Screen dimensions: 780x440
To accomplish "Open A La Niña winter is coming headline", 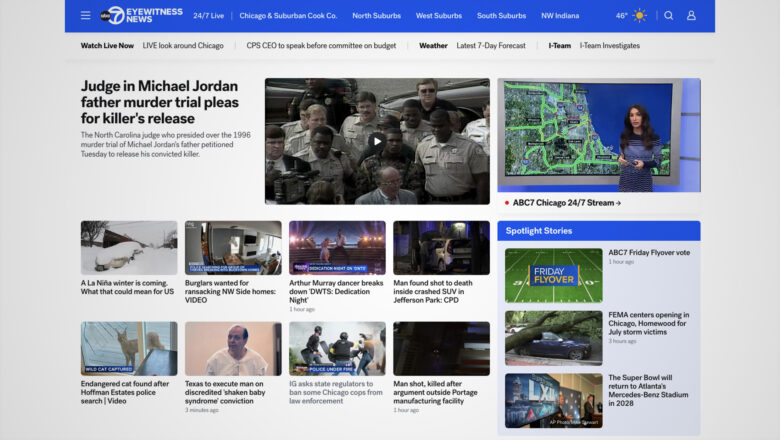I will 127,287.
